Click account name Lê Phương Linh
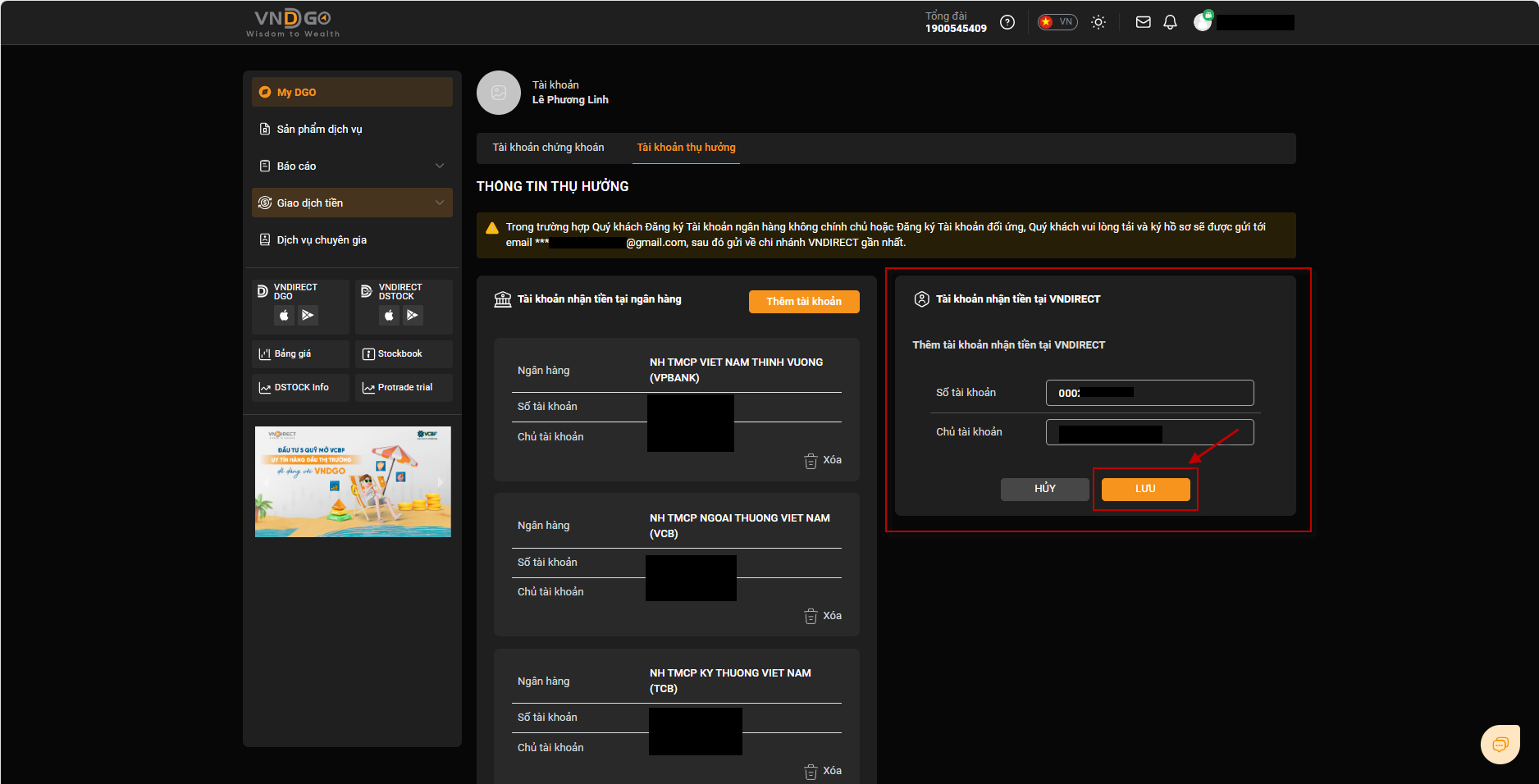 (570, 100)
